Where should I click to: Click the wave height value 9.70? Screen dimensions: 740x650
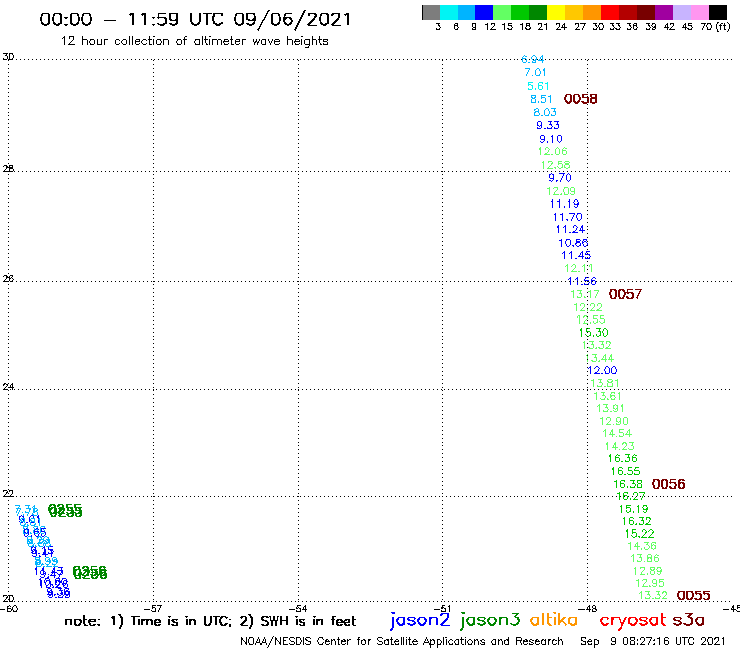(x=560, y=178)
